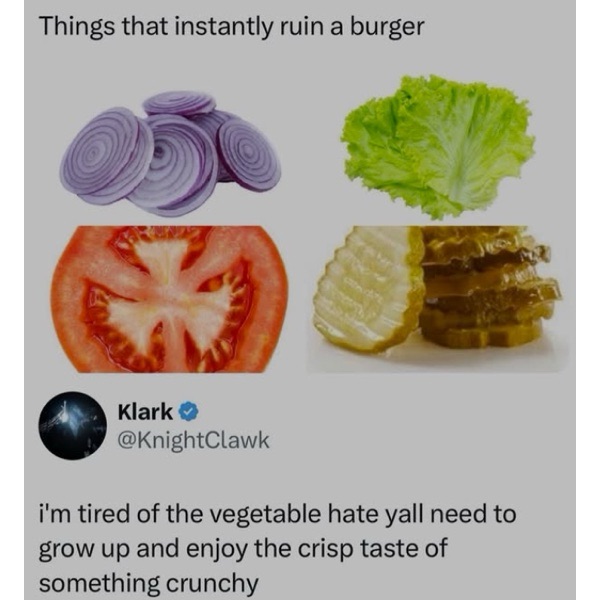Open the Klark display name

tap(145, 411)
